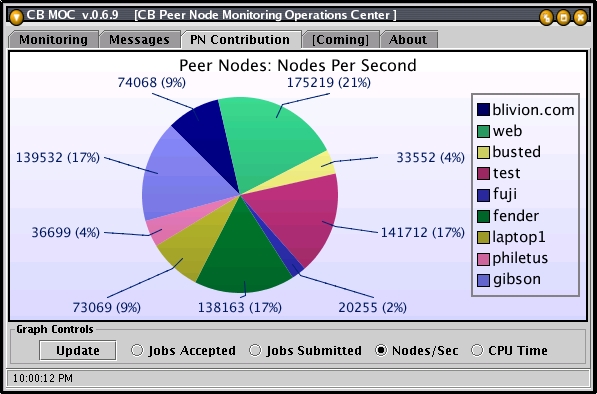Click the test legend label
Screen dimensions: 597x394
tap(506, 173)
